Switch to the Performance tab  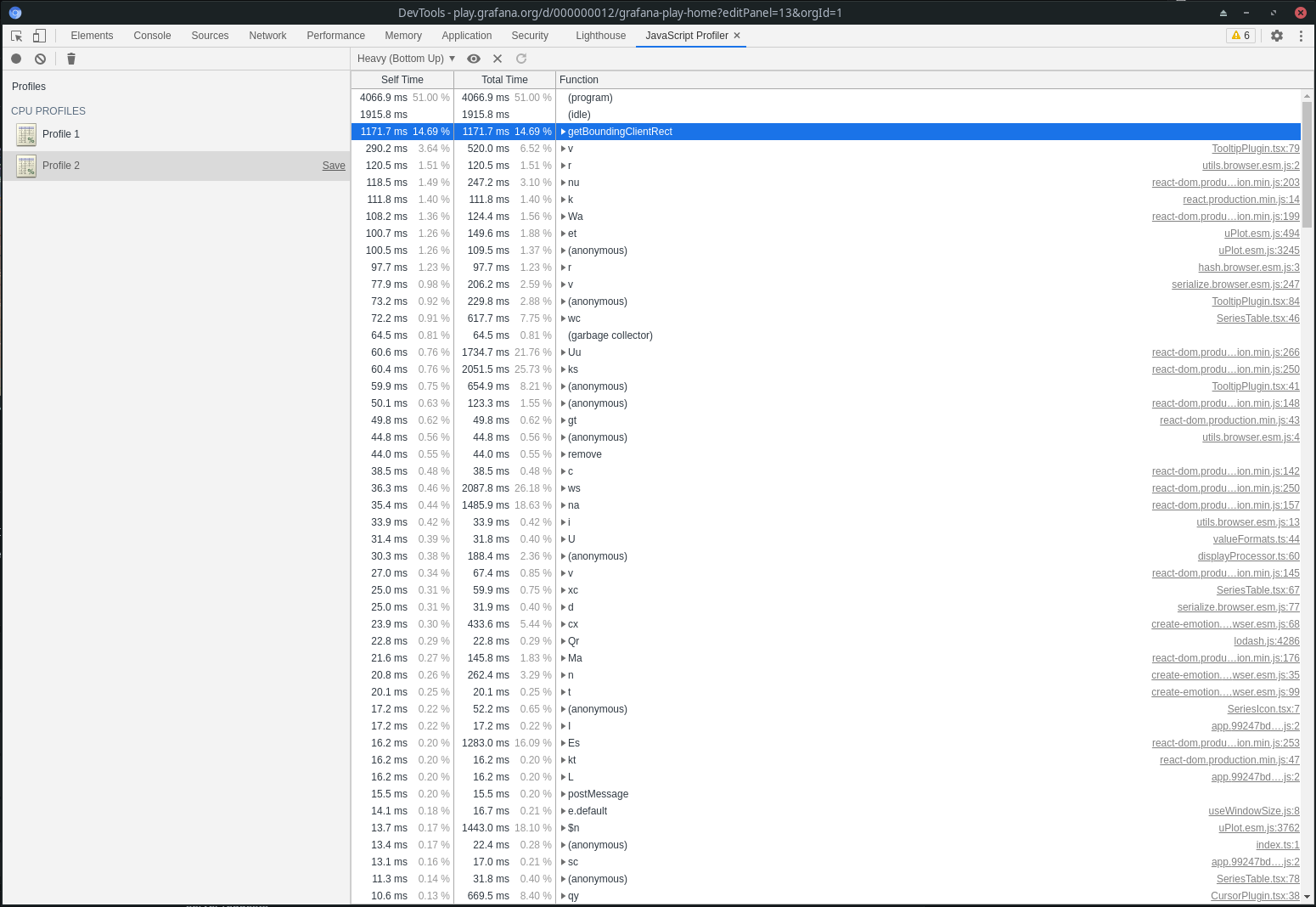pyautogui.click(x=335, y=35)
